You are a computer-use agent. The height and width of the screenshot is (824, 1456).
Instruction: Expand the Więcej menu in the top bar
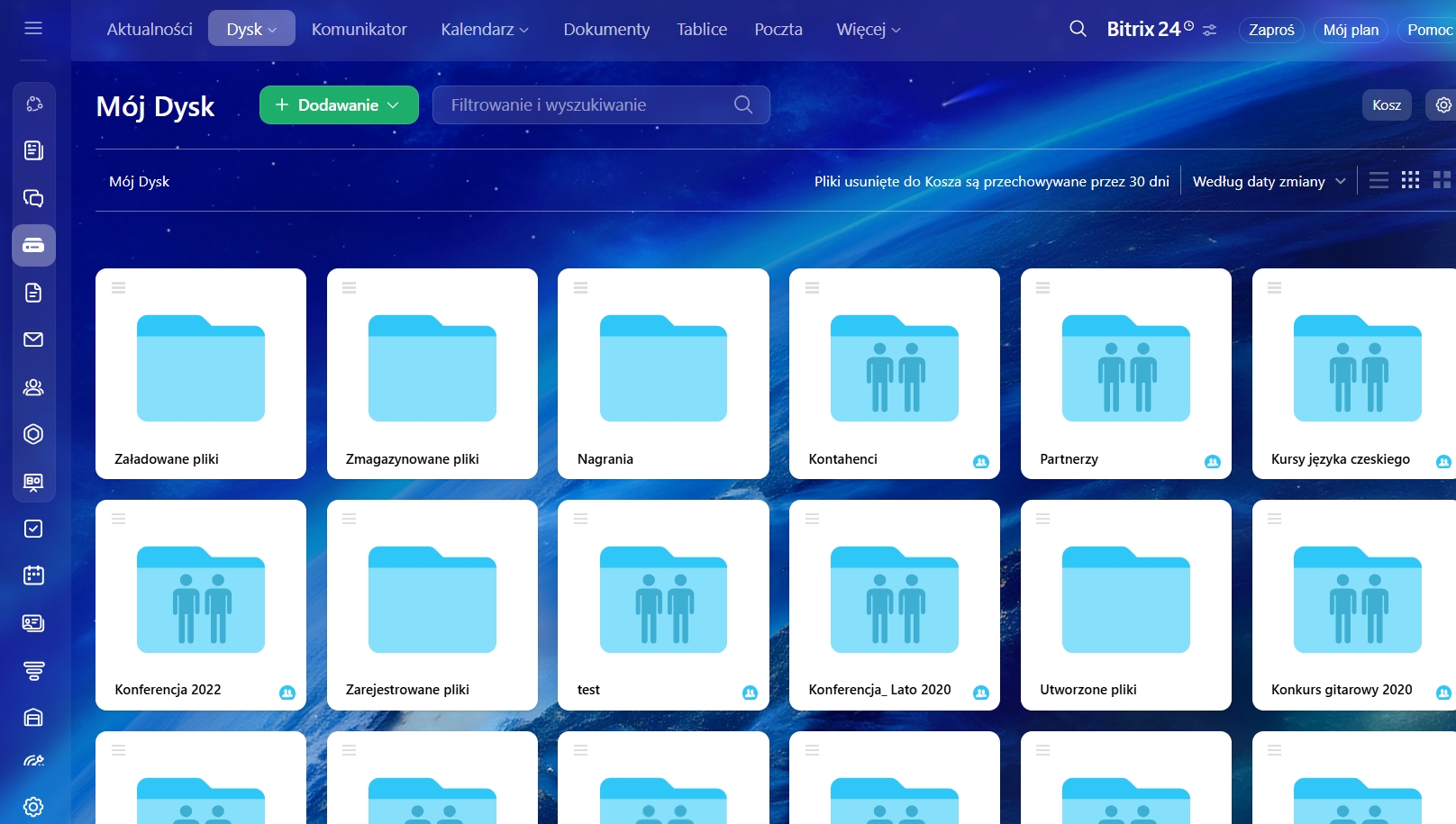coord(868,30)
